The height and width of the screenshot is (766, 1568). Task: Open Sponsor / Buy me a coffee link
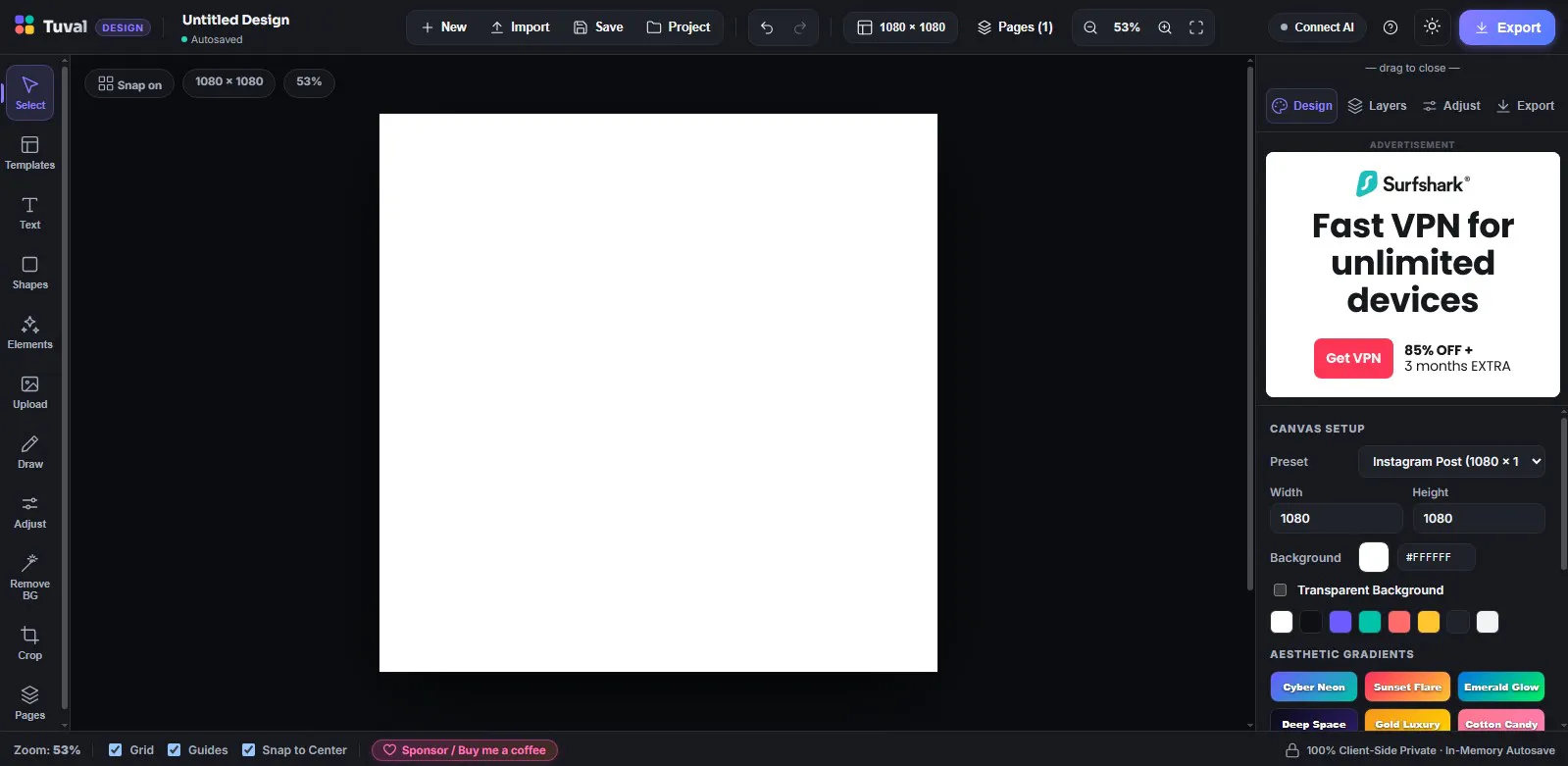click(x=465, y=750)
